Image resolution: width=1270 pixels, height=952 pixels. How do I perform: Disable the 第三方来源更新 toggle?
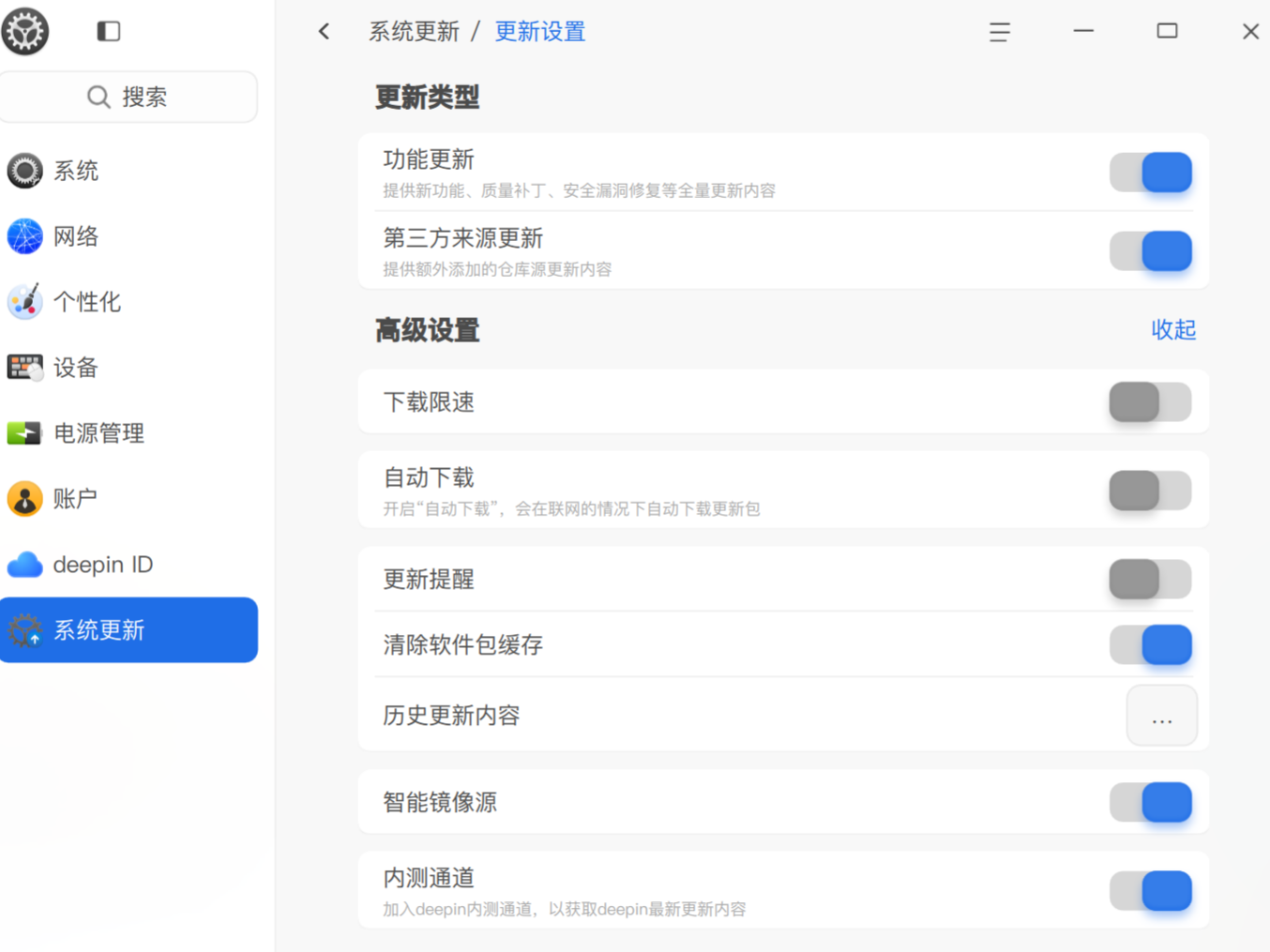click(1151, 251)
